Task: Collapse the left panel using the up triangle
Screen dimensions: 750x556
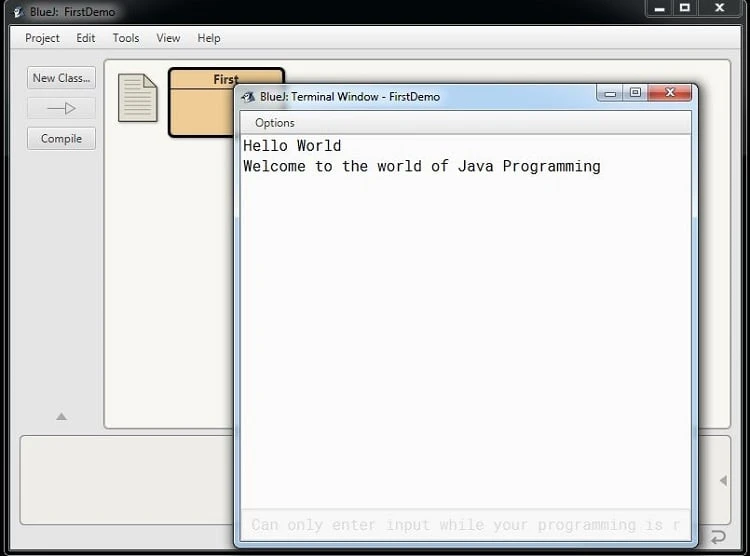Action: (x=61, y=416)
